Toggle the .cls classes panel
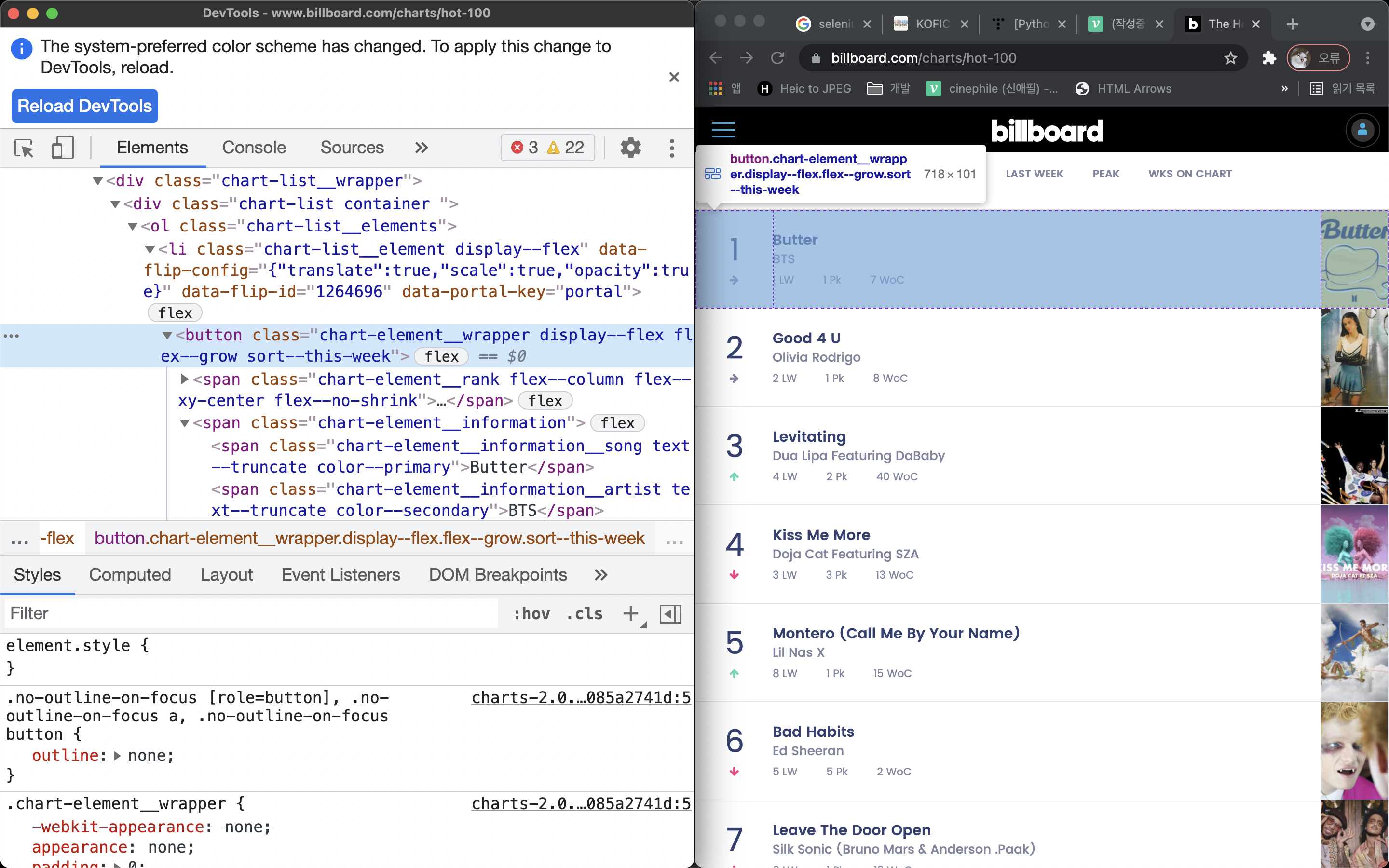Screen dimensions: 1389x868 pos(585,614)
